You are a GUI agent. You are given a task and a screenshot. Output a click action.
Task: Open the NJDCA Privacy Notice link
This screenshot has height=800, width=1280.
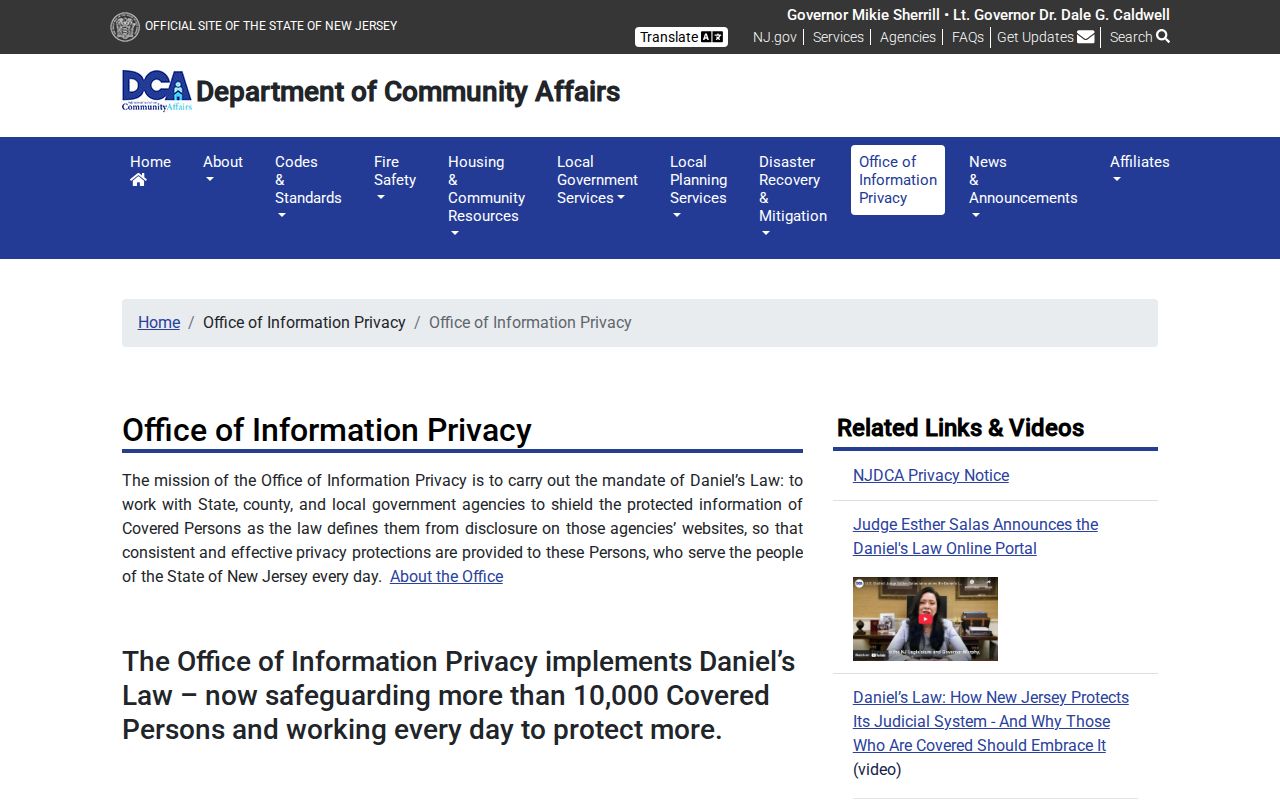[x=931, y=475]
